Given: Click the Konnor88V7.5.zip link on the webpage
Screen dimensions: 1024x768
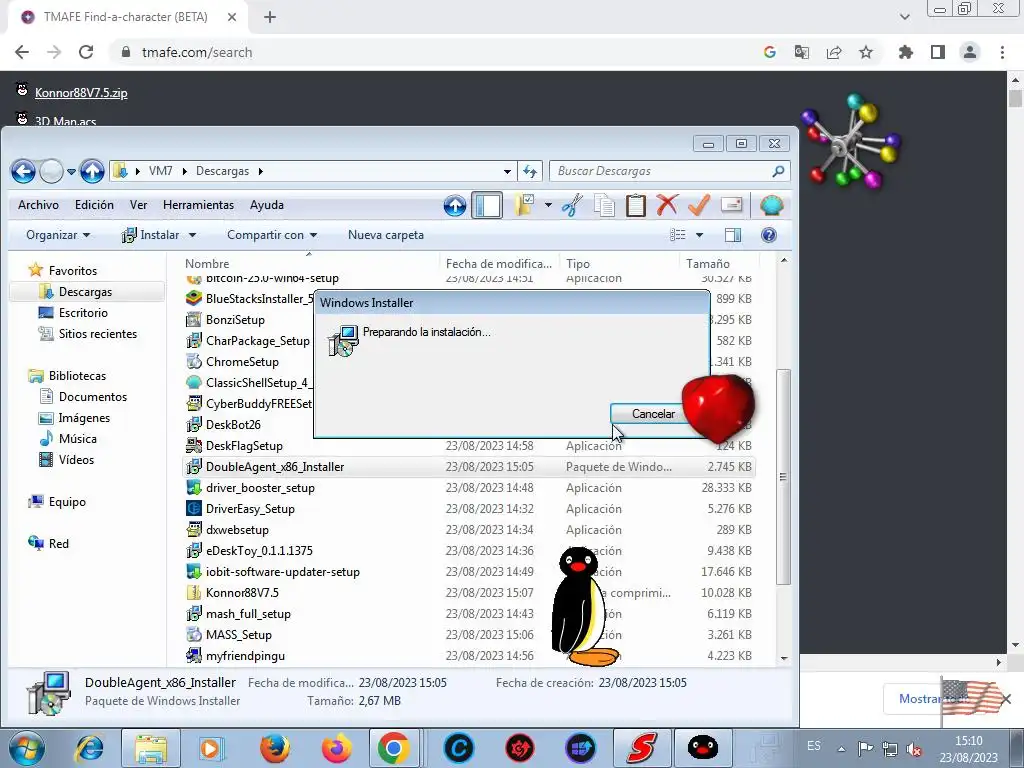Looking at the screenshot, I should pyautogui.click(x=81, y=93).
